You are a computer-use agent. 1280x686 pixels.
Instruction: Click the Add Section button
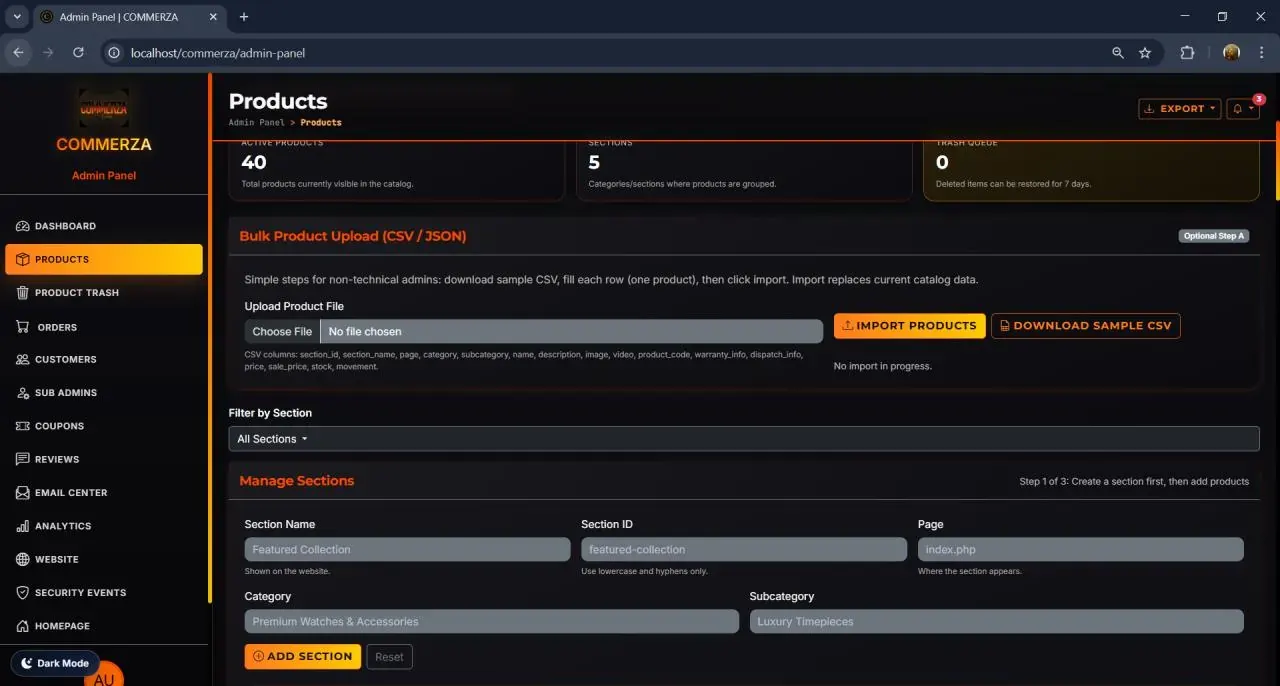coord(303,657)
